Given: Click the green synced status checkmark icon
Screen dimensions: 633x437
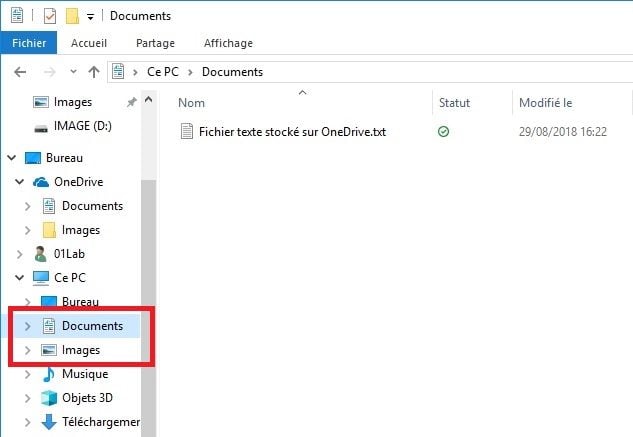Looking at the screenshot, I should (x=443, y=132).
